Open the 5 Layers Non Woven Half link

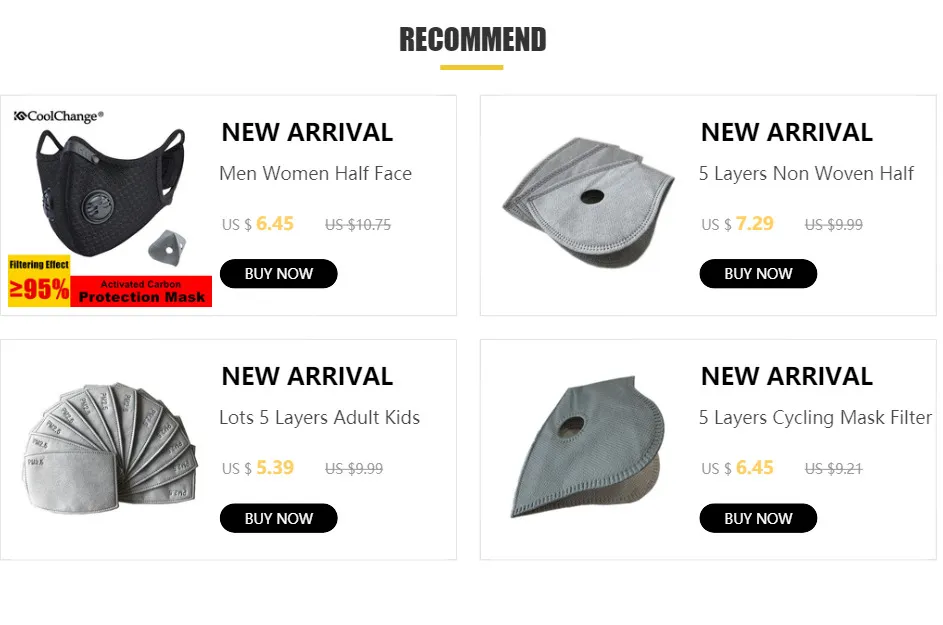806,173
